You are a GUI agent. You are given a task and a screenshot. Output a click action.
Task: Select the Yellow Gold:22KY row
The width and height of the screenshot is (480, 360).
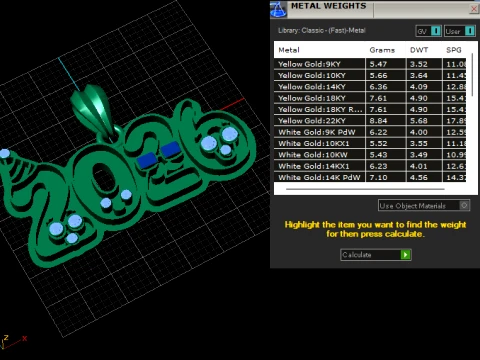tap(370, 121)
